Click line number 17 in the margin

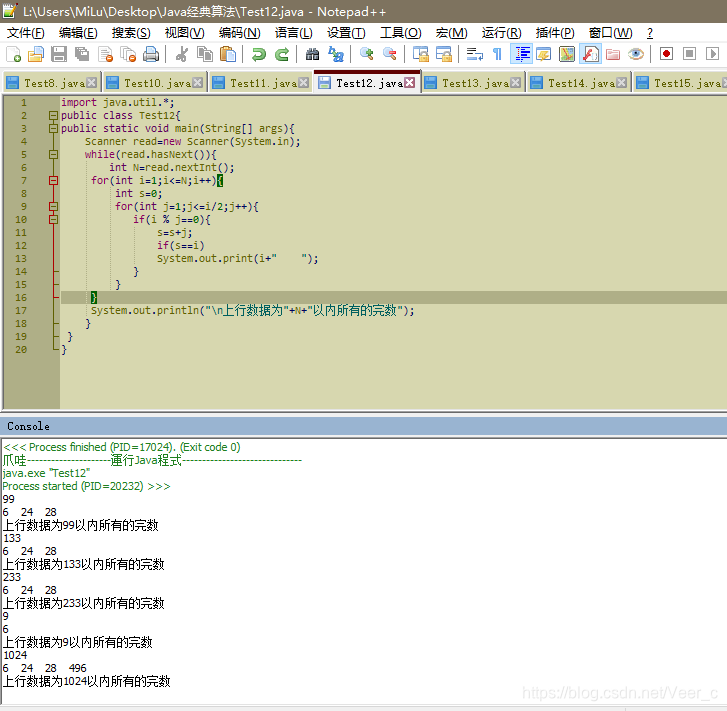[21, 310]
